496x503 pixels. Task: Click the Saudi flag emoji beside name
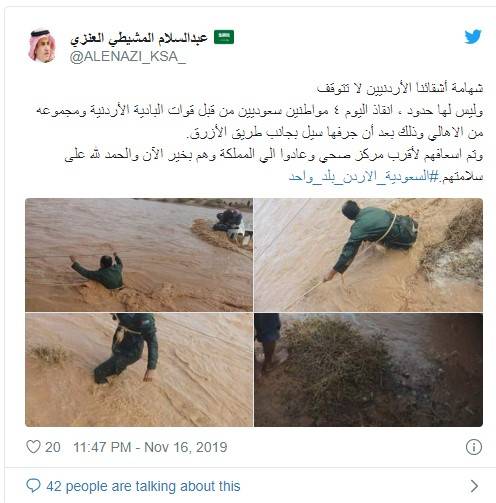(224, 37)
